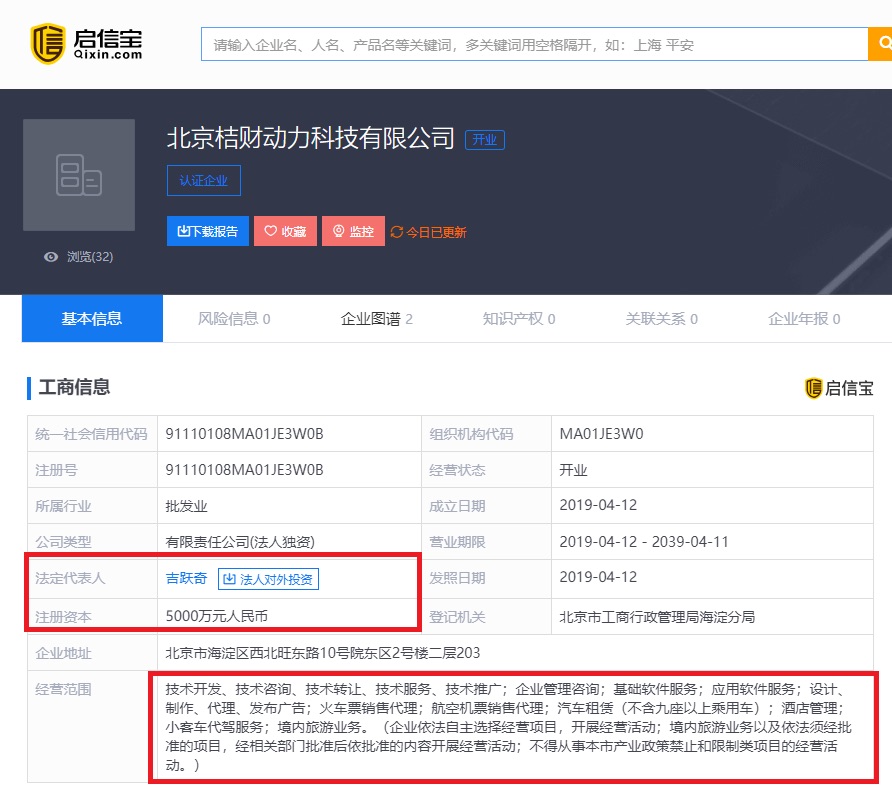Switch to the 风险信息 tab

click(x=234, y=319)
